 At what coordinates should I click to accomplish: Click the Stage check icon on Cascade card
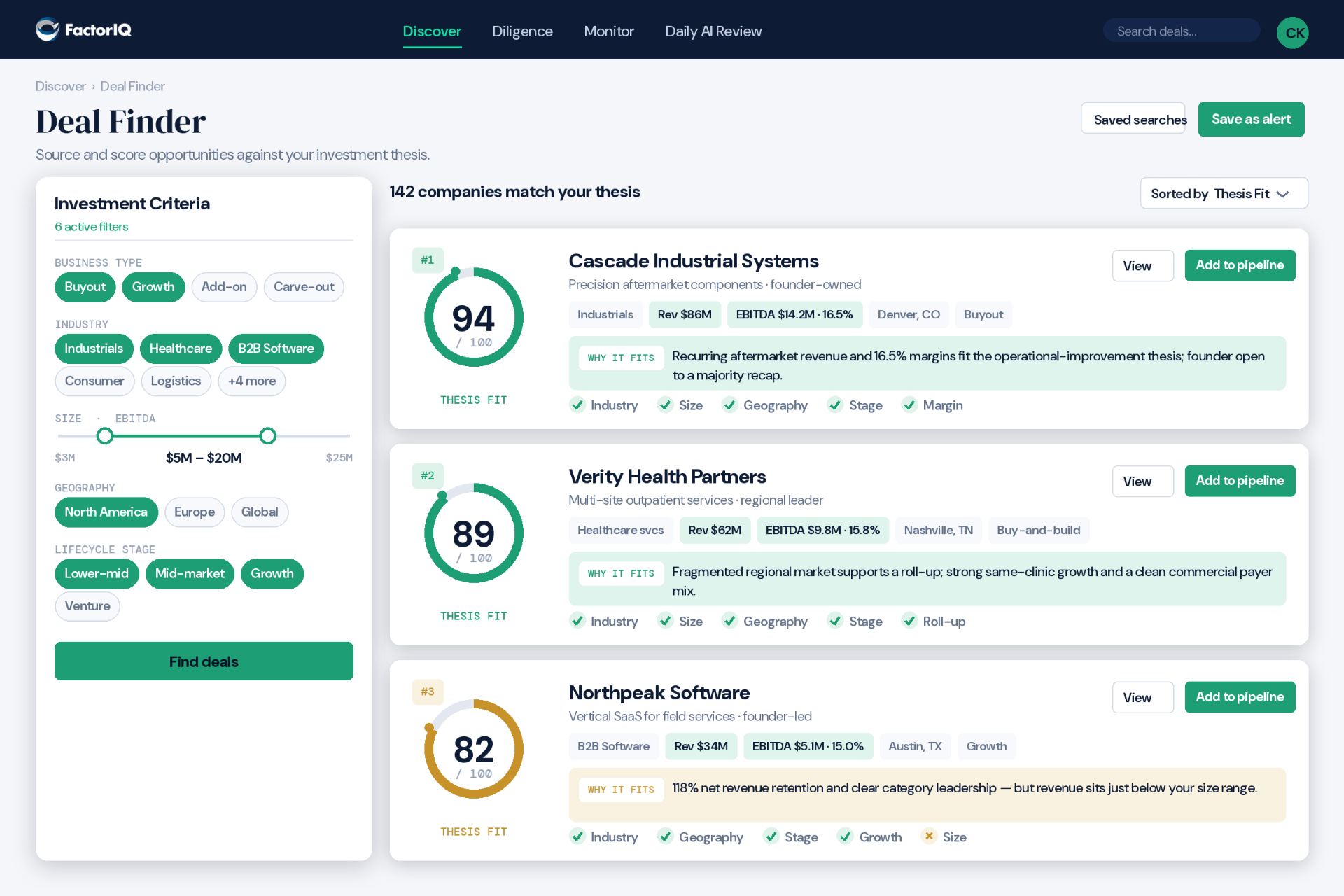coord(835,405)
